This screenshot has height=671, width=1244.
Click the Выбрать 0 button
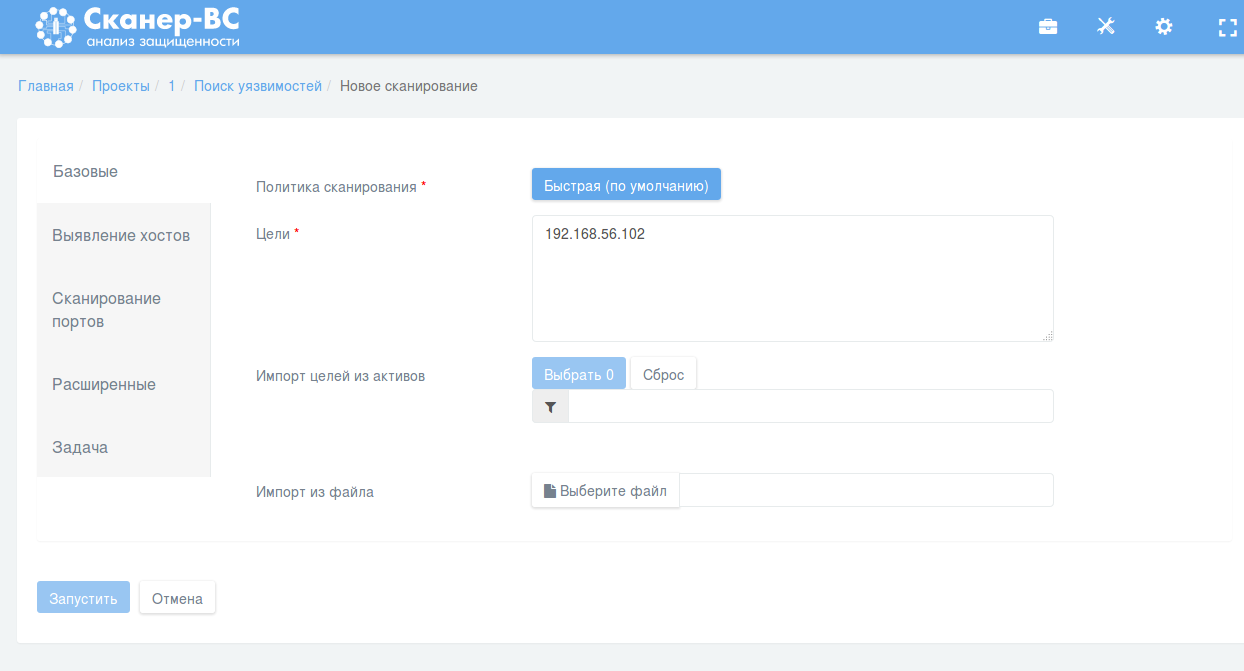(579, 374)
